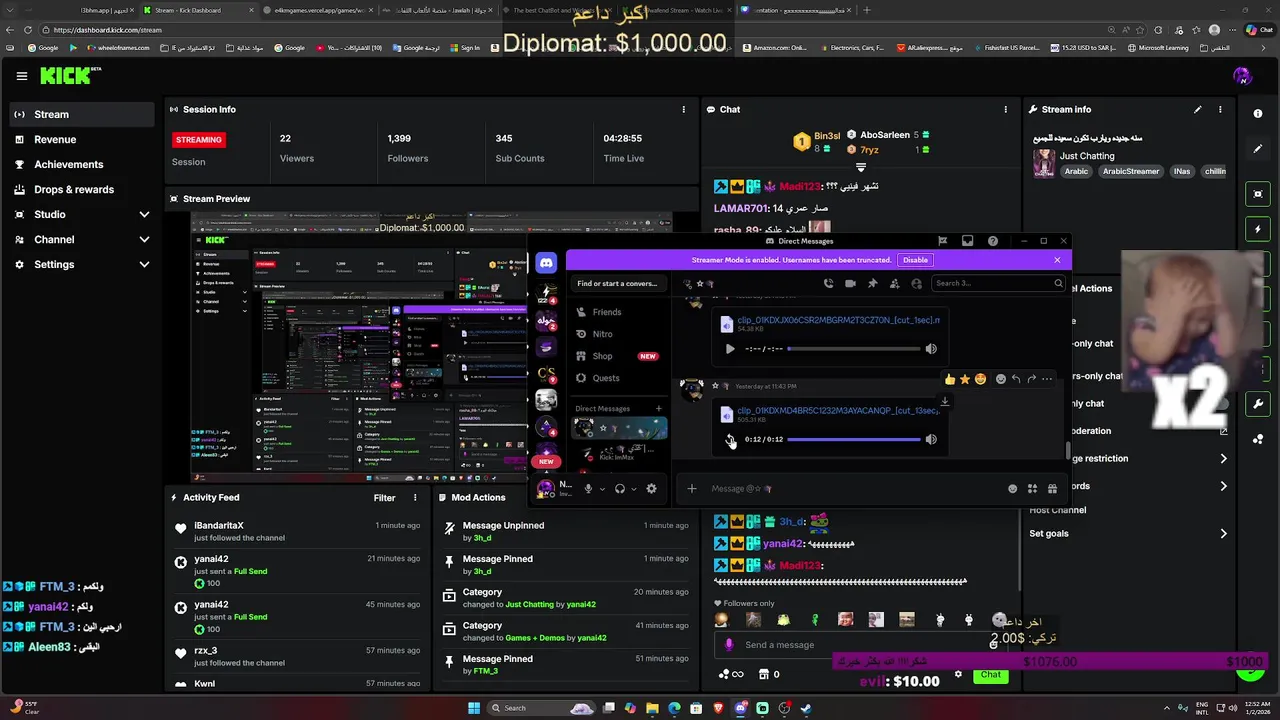Viewport: 1280px width, 720px height.
Task: Open Discord user settings gear
Action: 652,488
